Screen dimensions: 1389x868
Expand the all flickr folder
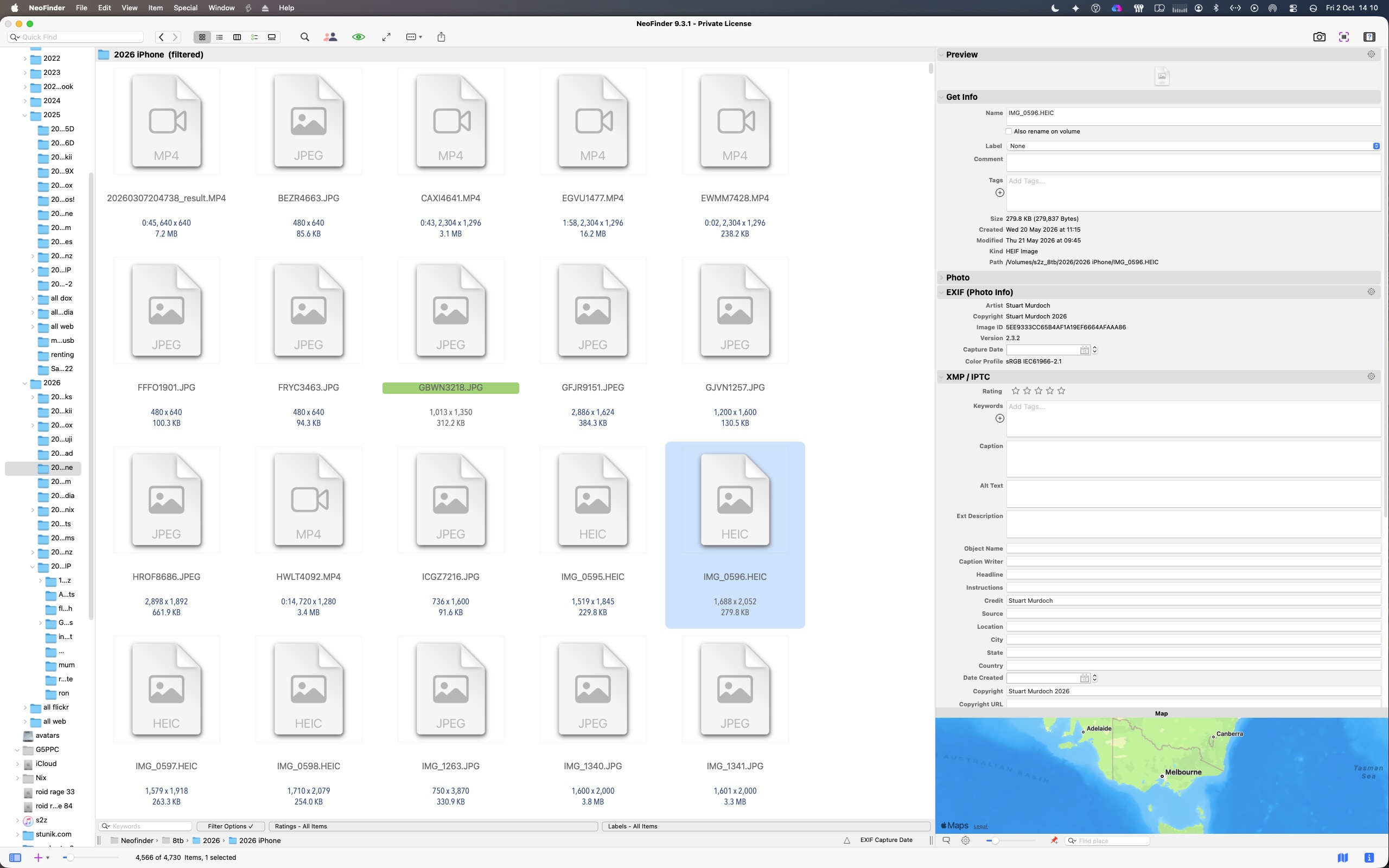coord(24,707)
